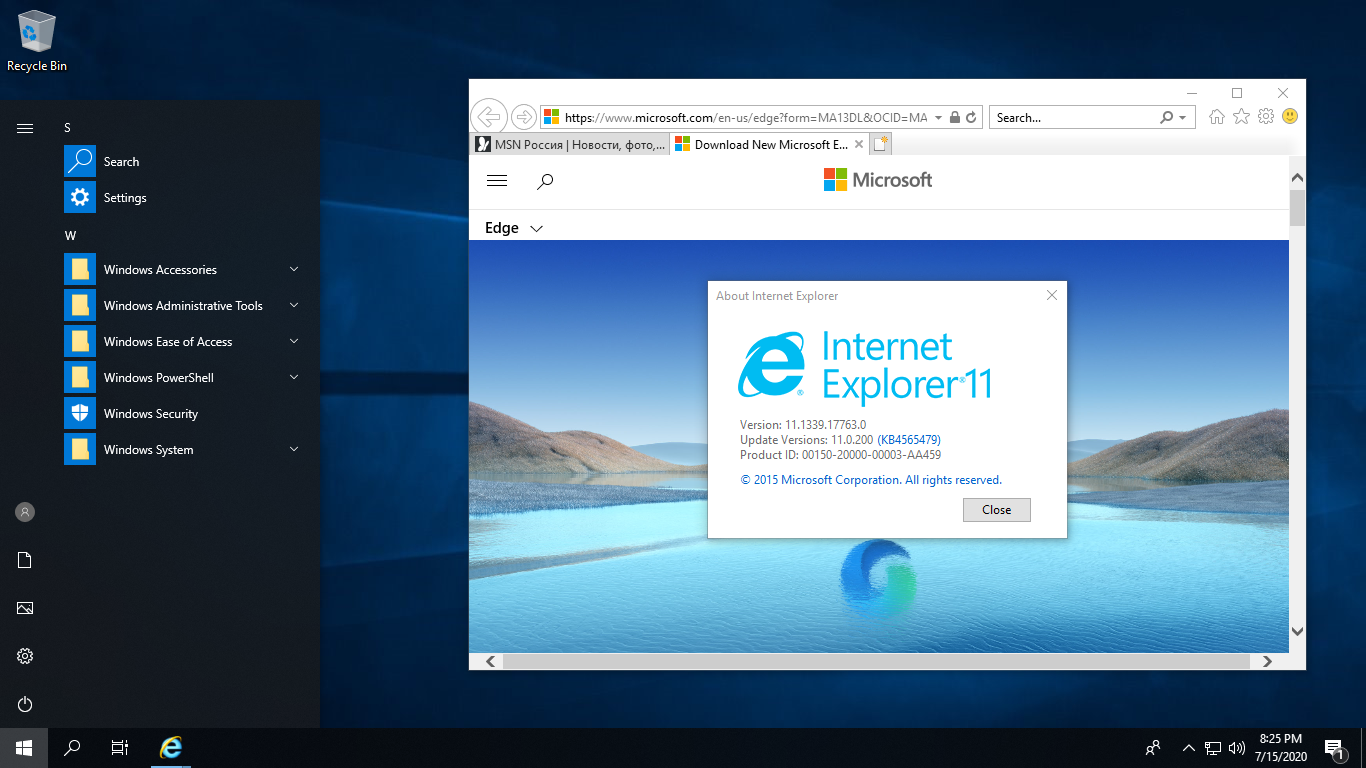Screen dimensions: 1366x768
Task: Open the Edge dropdown chevron
Action: click(536, 229)
